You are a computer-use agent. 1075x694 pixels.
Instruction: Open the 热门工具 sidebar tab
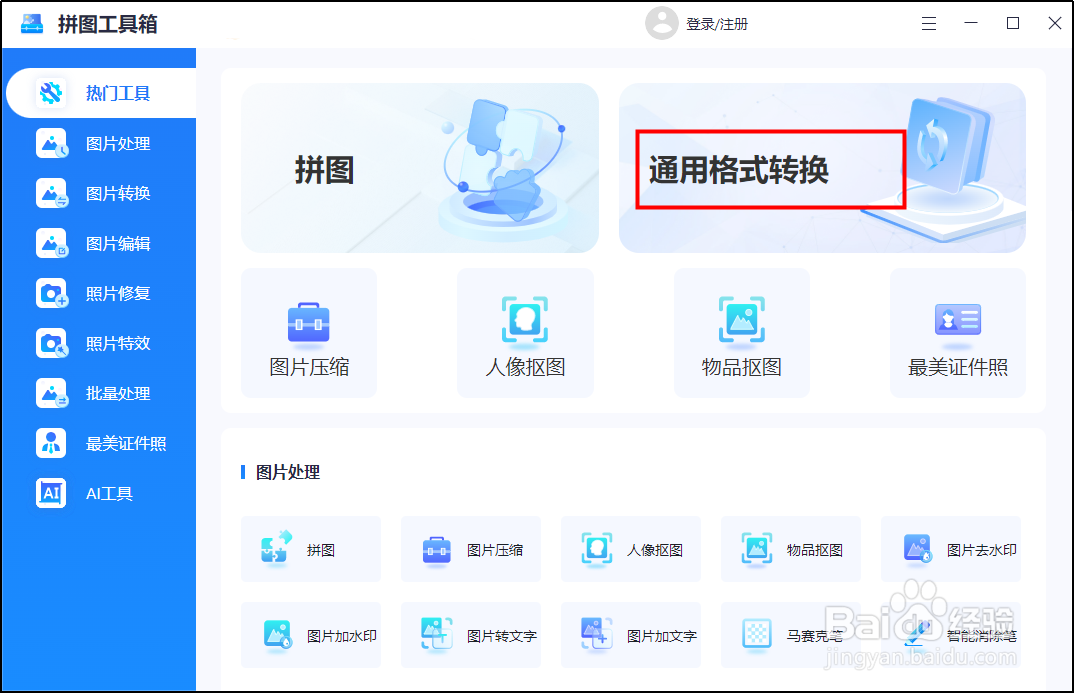101,93
